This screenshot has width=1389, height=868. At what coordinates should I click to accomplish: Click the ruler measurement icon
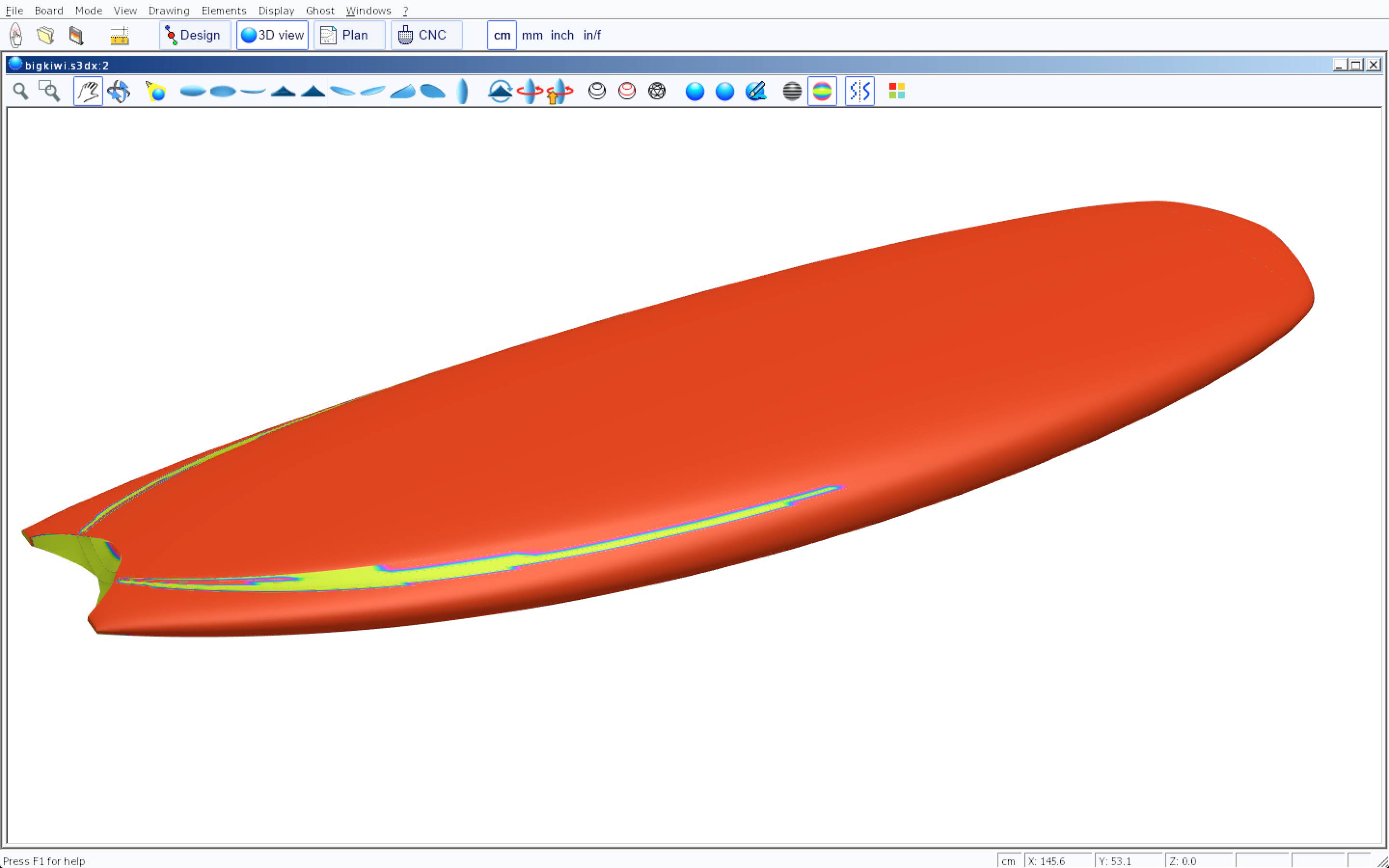[120, 36]
